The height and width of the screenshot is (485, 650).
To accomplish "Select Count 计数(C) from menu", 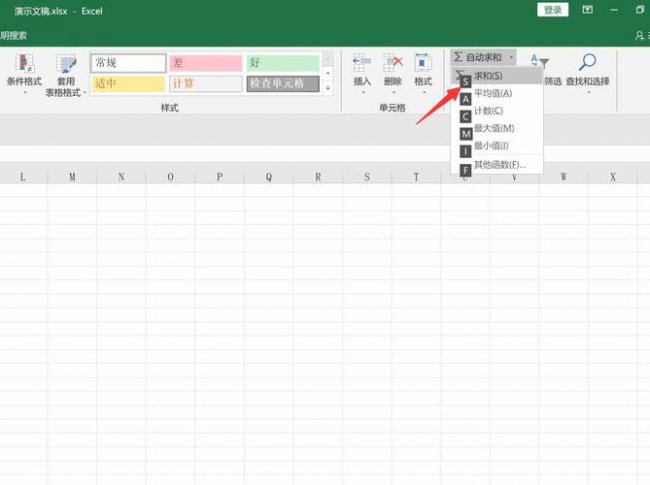I will pyautogui.click(x=497, y=111).
